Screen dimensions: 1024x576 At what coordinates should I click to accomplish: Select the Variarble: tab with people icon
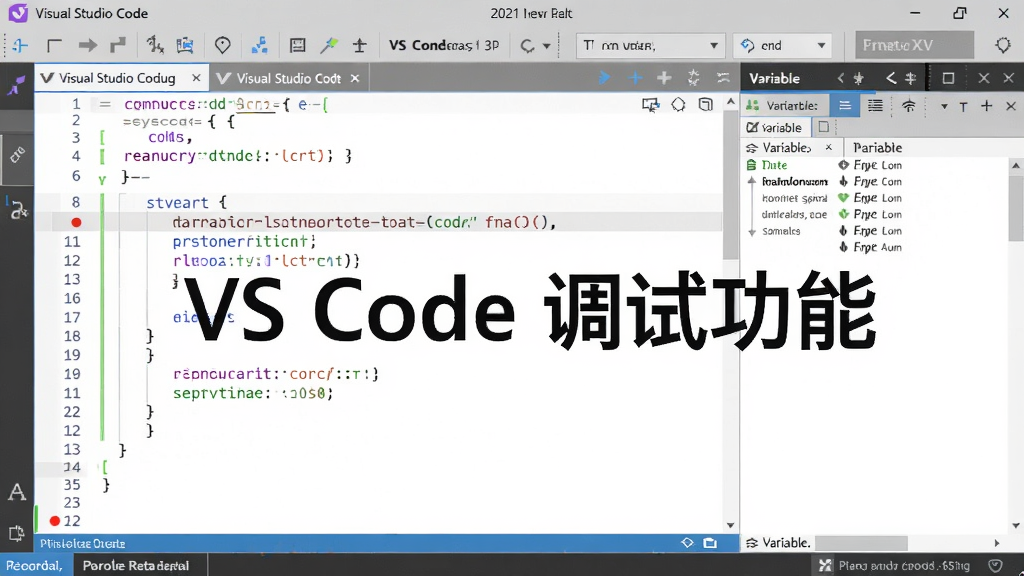pyautogui.click(x=784, y=106)
